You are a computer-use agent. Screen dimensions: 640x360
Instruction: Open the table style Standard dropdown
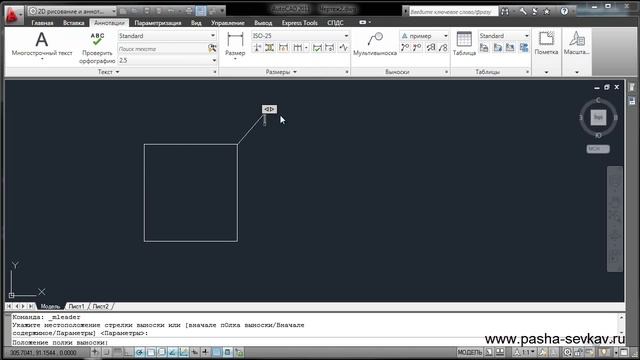coord(504,36)
